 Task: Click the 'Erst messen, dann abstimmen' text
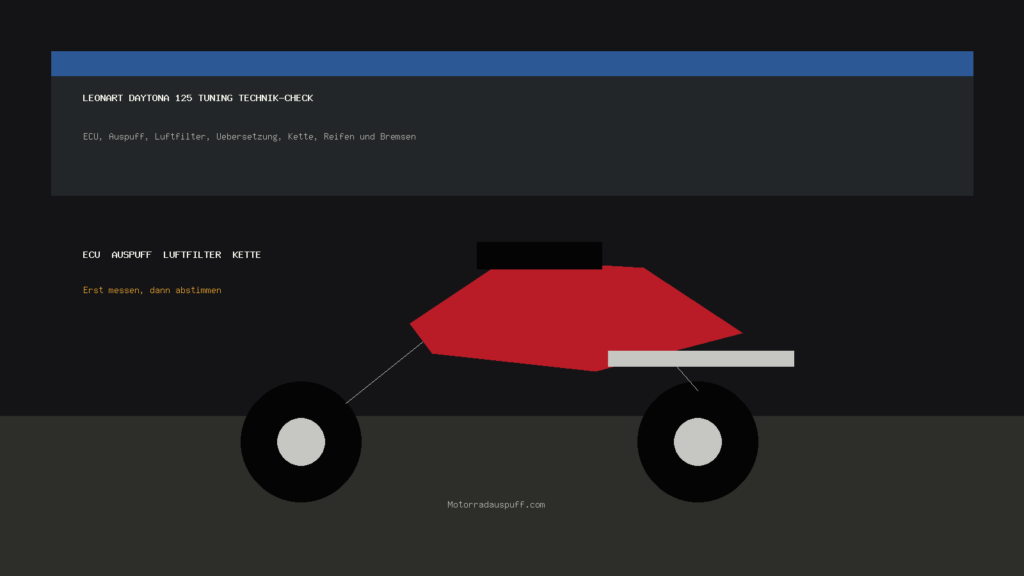pyautogui.click(x=152, y=290)
